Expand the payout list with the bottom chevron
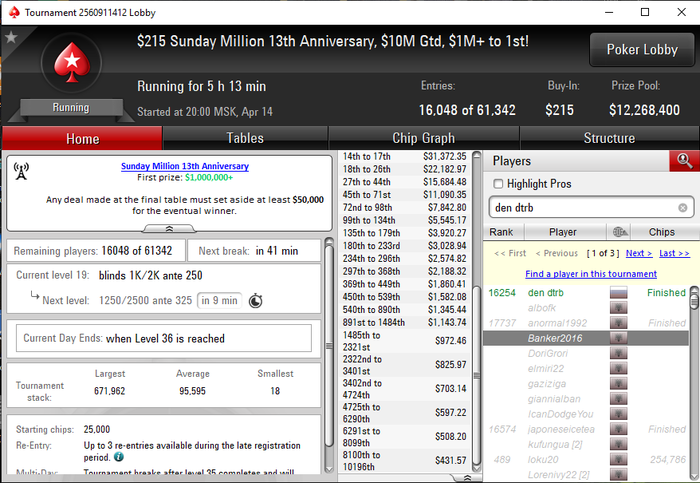 467,478
